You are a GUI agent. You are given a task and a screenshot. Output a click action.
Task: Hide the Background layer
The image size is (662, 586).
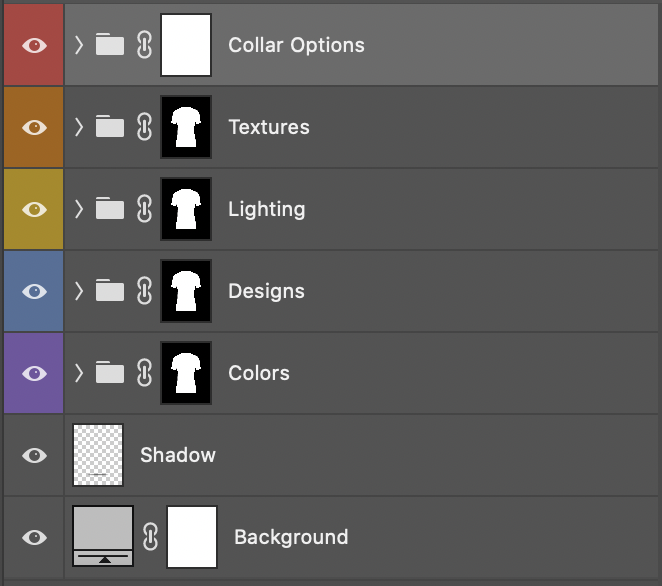click(34, 537)
